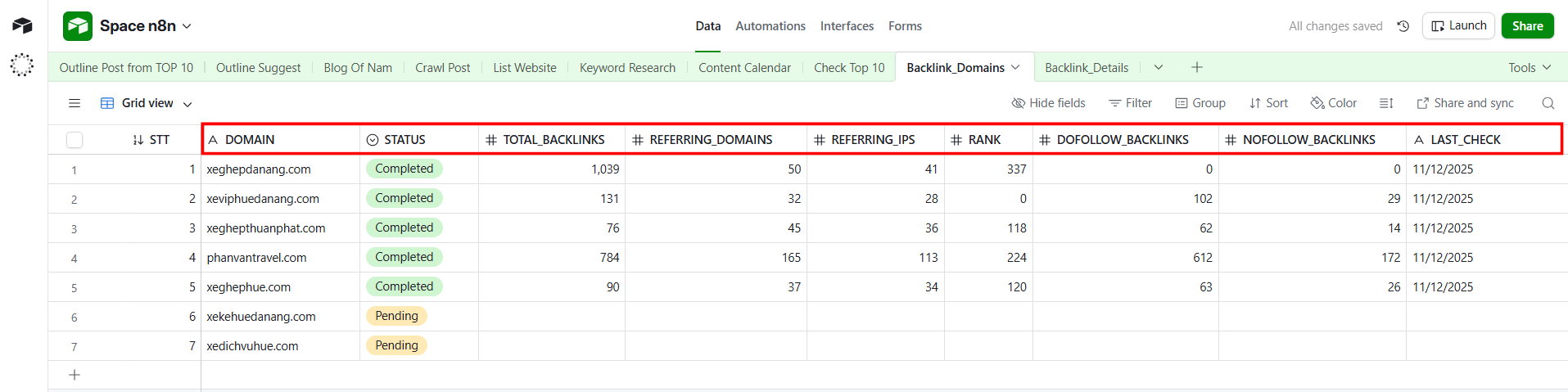Viewport: 1568px width, 392px height.
Task: Toggle the select-all rows checkbox
Action: click(75, 140)
